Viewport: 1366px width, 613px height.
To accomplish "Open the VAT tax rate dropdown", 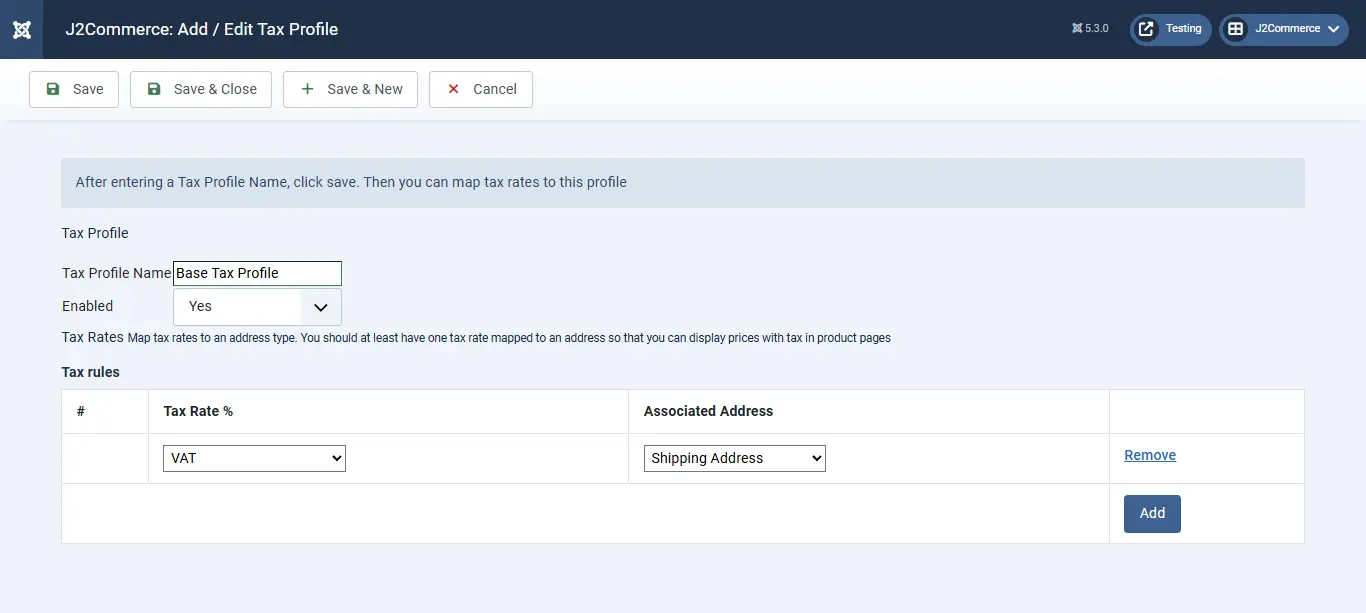I will click(254, 458).
